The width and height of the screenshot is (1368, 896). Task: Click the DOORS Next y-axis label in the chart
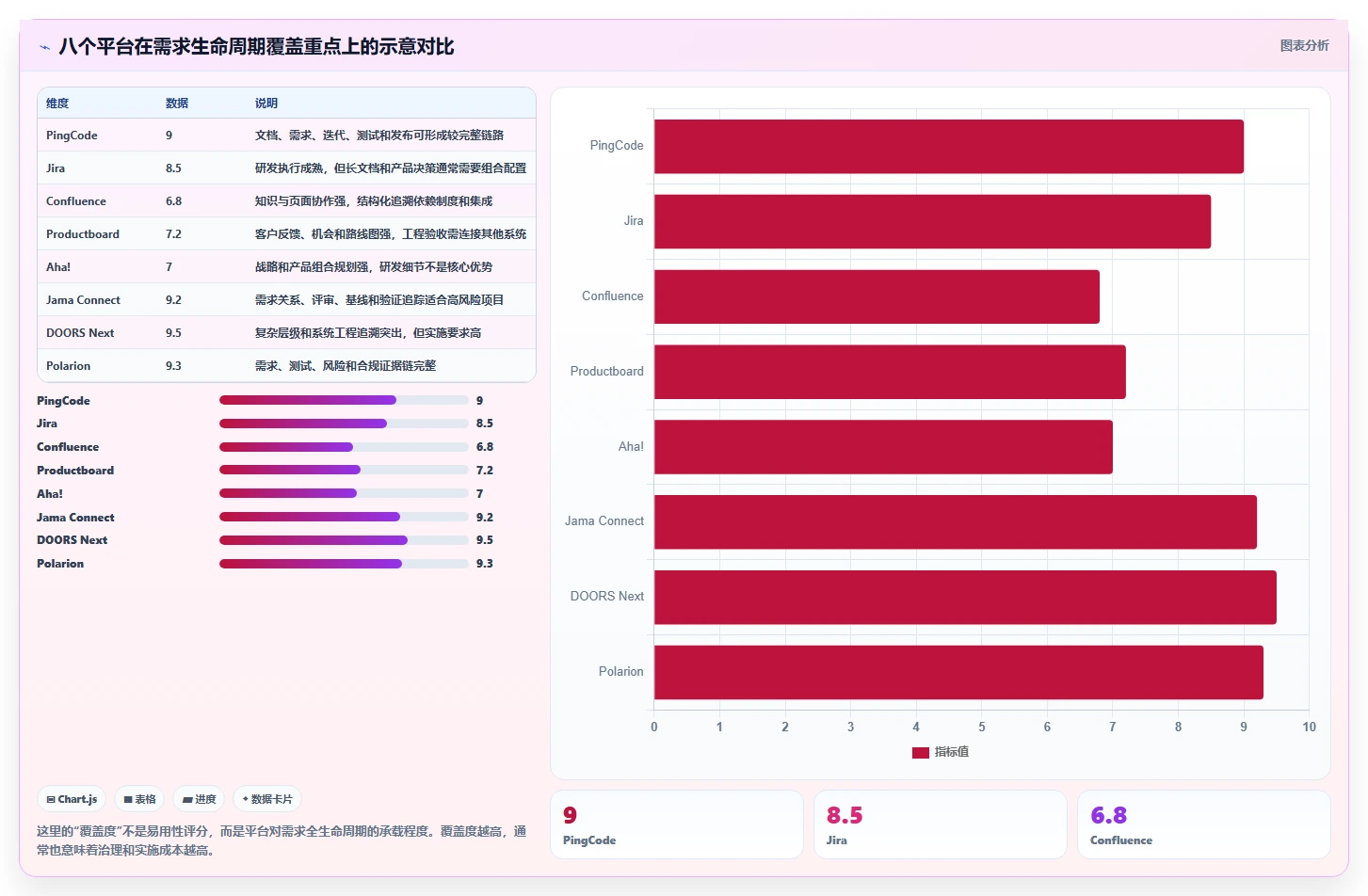[607, 597]
